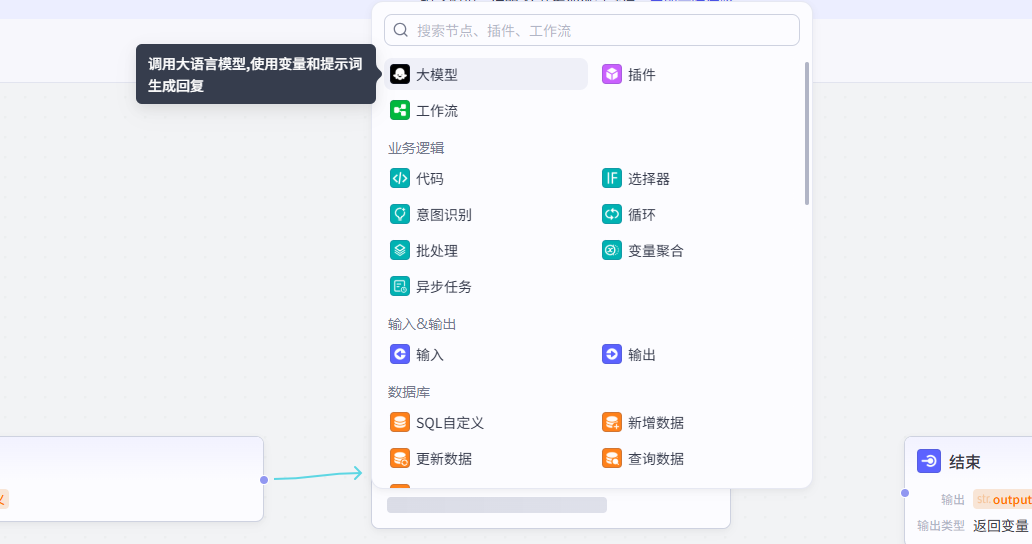Click the 输入&输出 section heading
Viewport: 1032px width, 544px height.
422,324
